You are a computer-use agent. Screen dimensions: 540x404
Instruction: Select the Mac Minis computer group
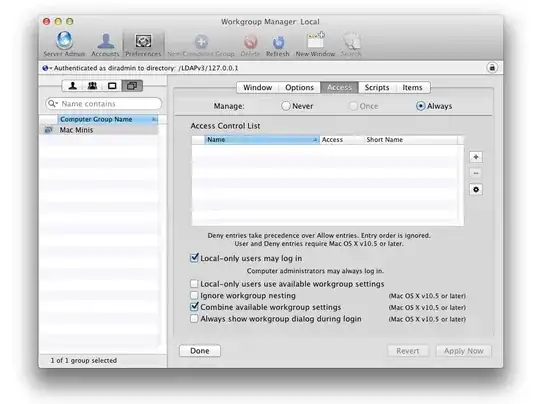99,130
